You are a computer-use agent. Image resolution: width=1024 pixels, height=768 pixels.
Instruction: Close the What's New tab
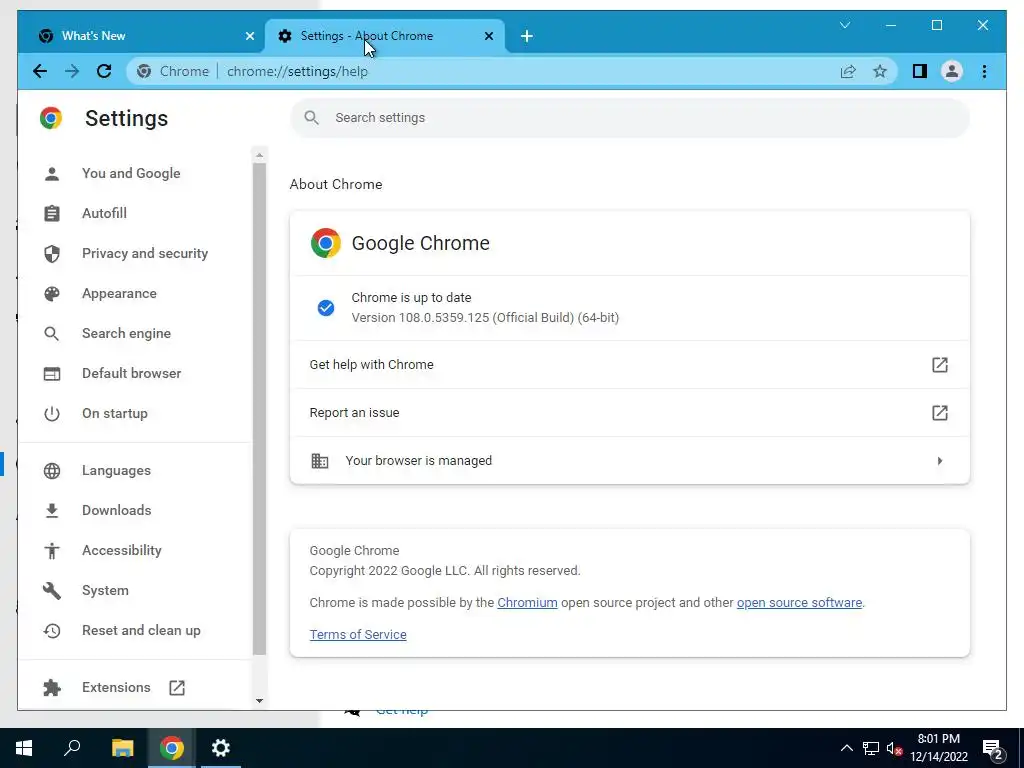(x=249, y=36)
